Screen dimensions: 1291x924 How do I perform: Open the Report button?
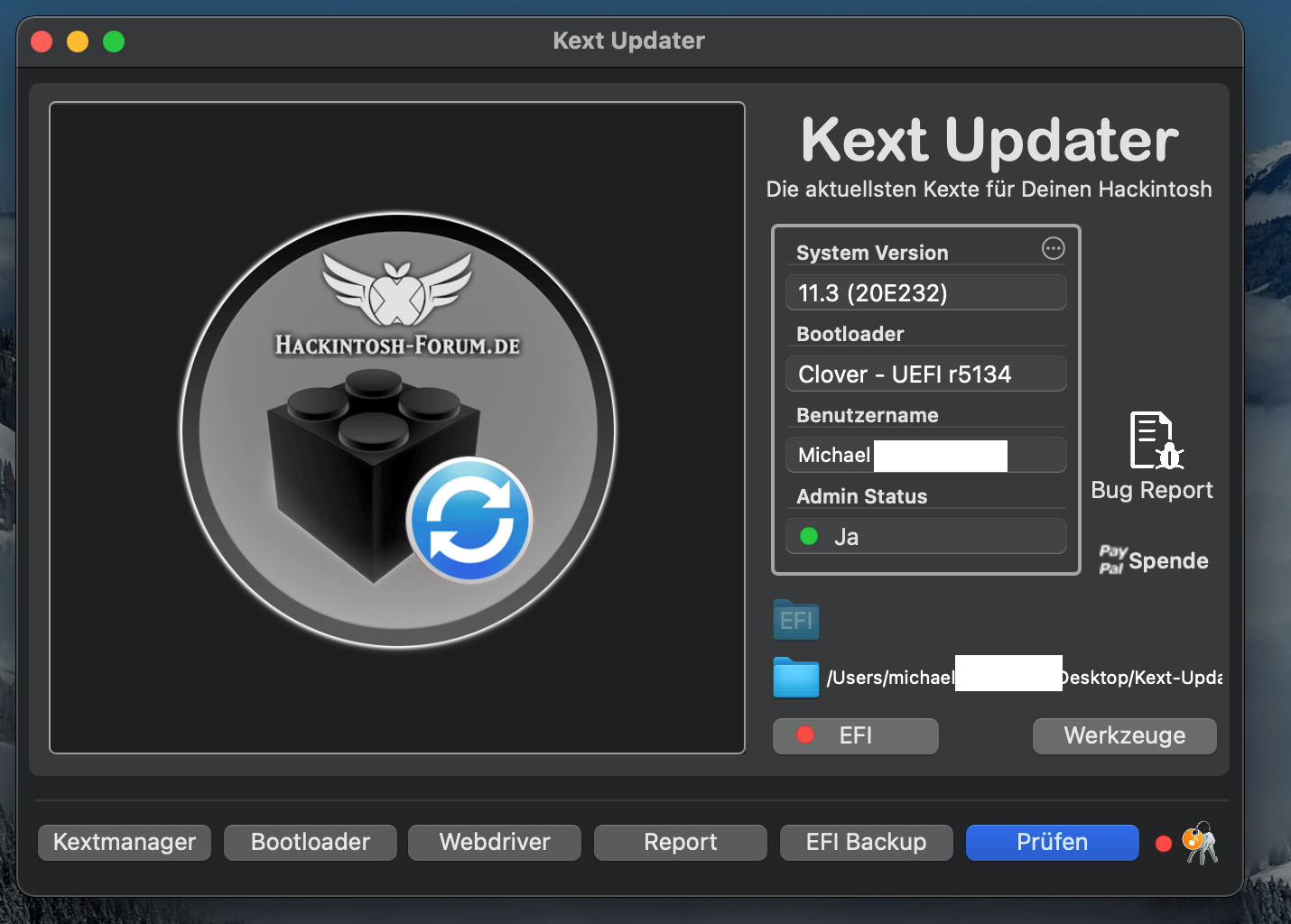[681, 842]
